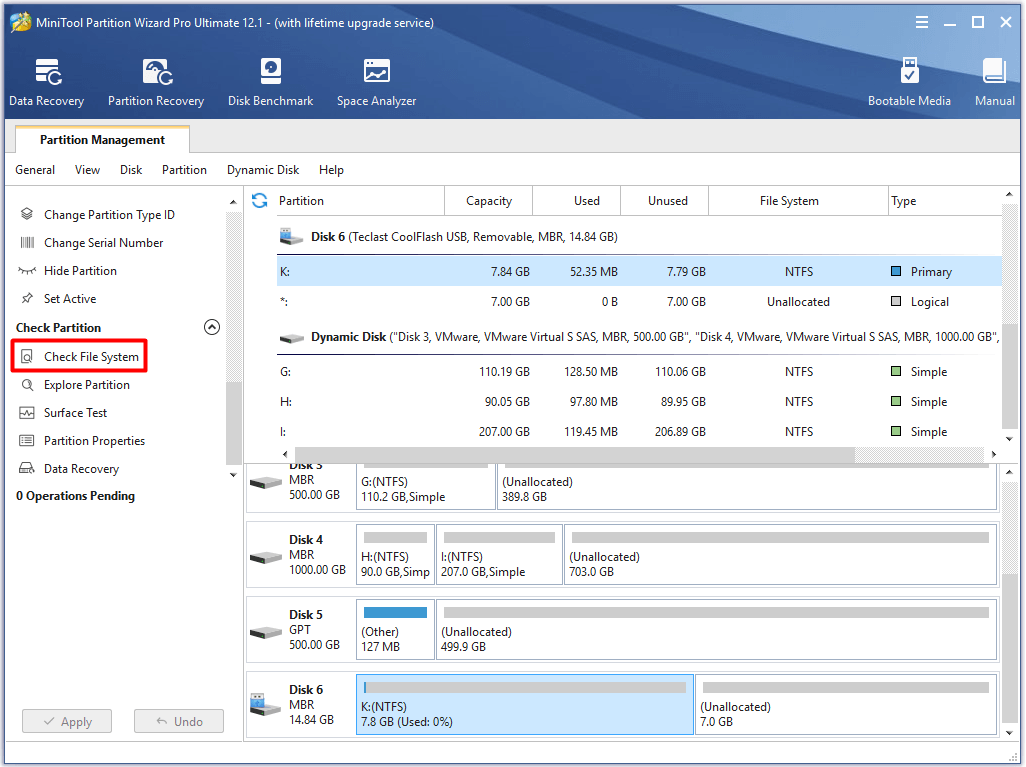This screenshot has height=767, width=1026.
Task: Click the Explore Partition magnifier icon
Action: point(27,385)
